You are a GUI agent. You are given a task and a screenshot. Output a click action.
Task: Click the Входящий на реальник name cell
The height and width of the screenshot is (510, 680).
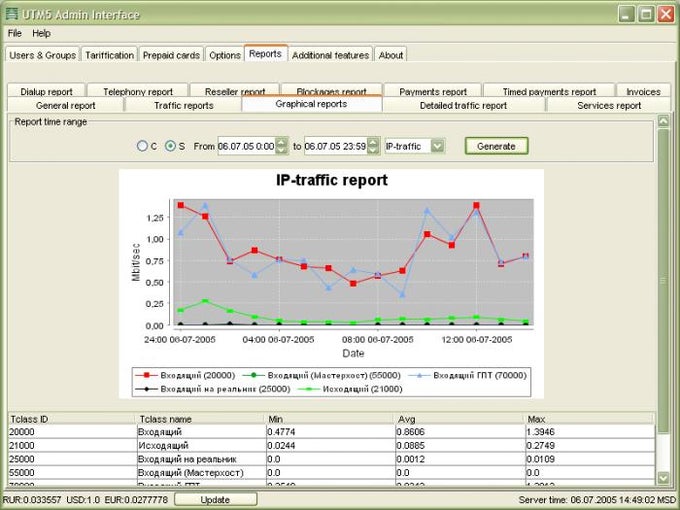pos(202,459)
